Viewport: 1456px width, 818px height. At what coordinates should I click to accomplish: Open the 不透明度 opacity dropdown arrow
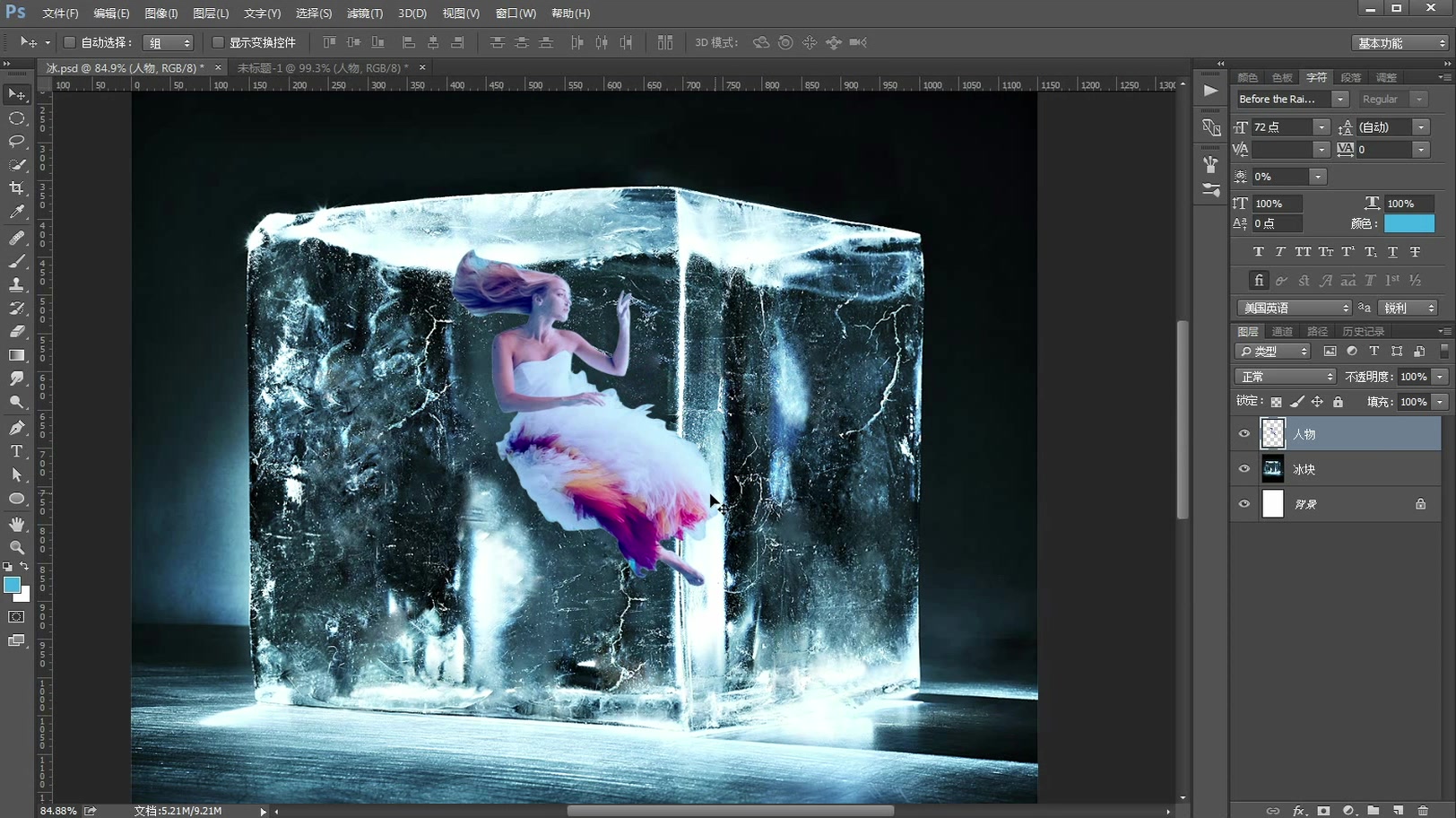[x=1440, y=377]
